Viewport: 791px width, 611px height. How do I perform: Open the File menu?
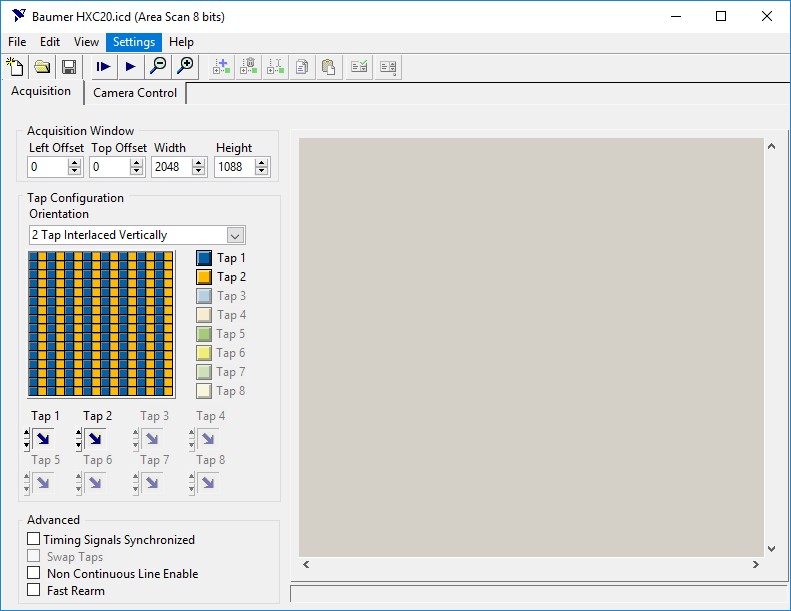pos(17,42)
